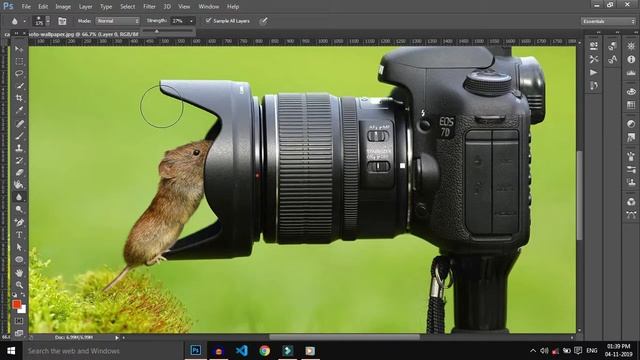Click the red foreground color swatch
The image size is (640, 360).
pos(16,304)
